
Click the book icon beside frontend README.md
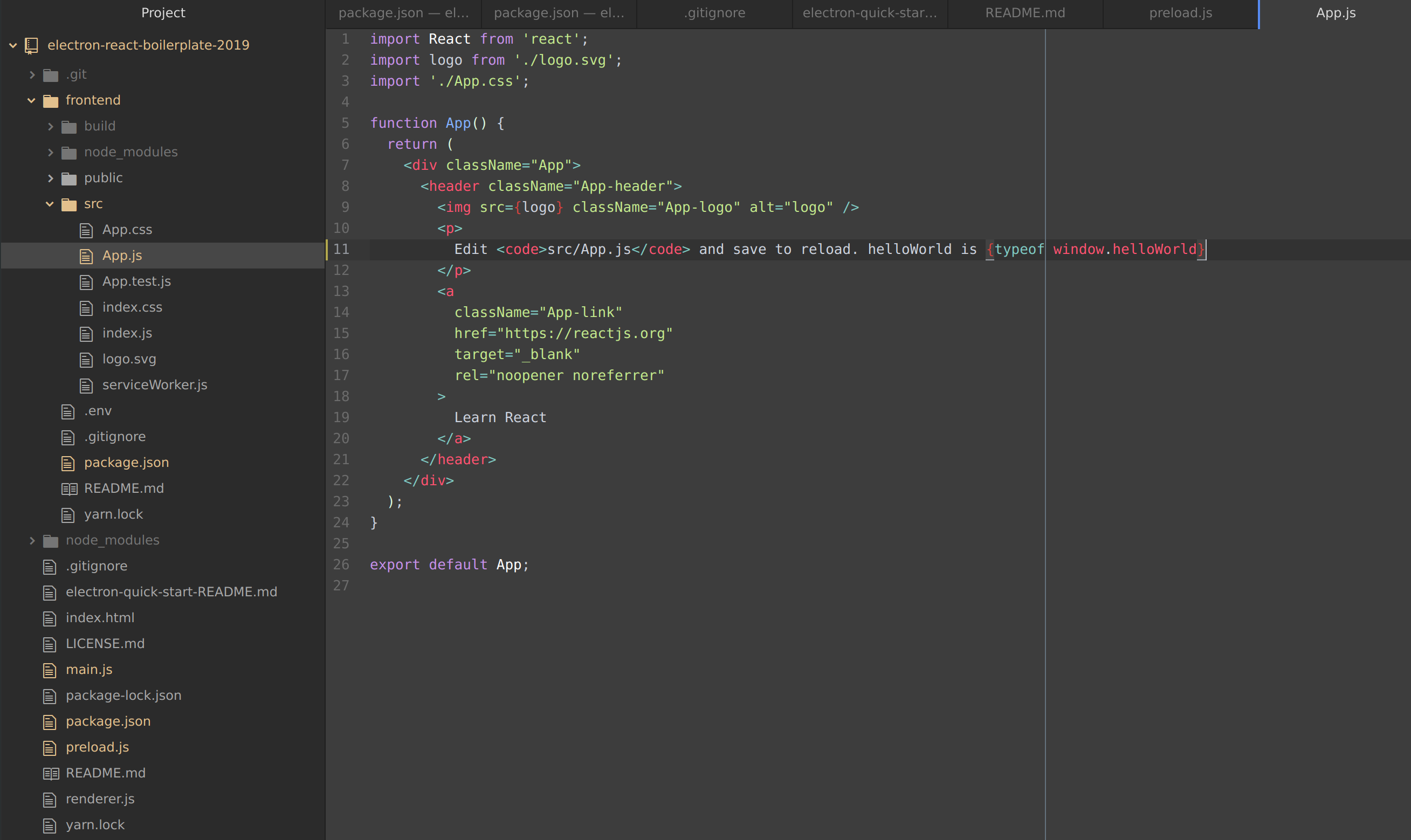(69, 488)
